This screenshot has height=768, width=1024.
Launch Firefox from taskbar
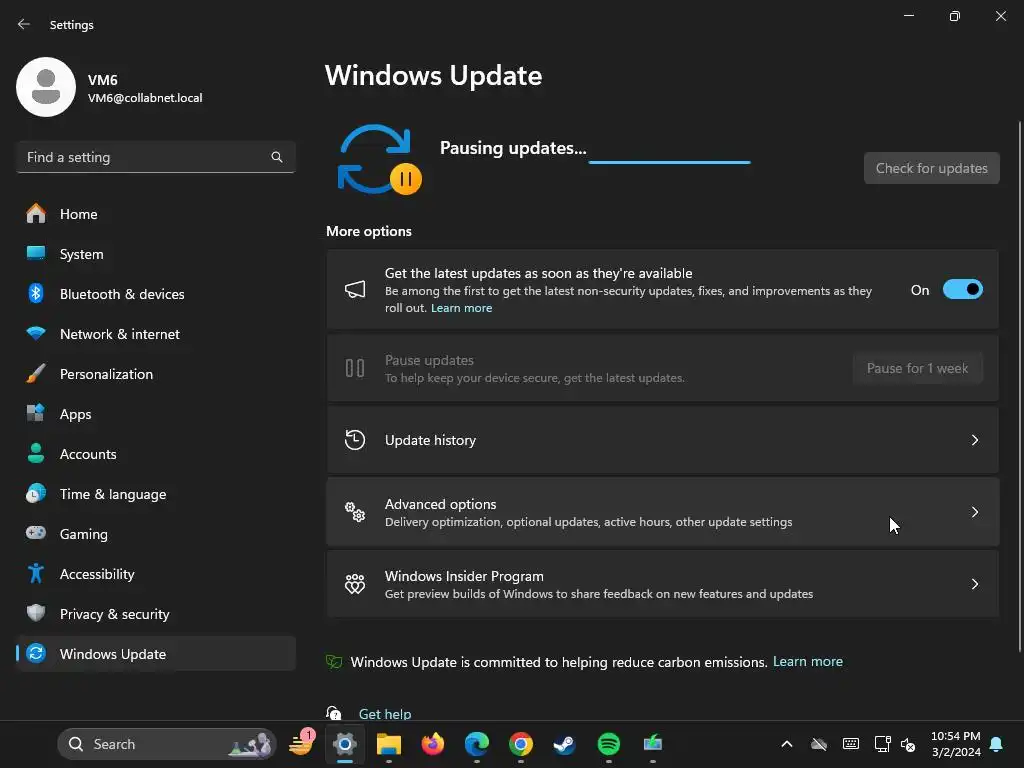click(433, 744)
